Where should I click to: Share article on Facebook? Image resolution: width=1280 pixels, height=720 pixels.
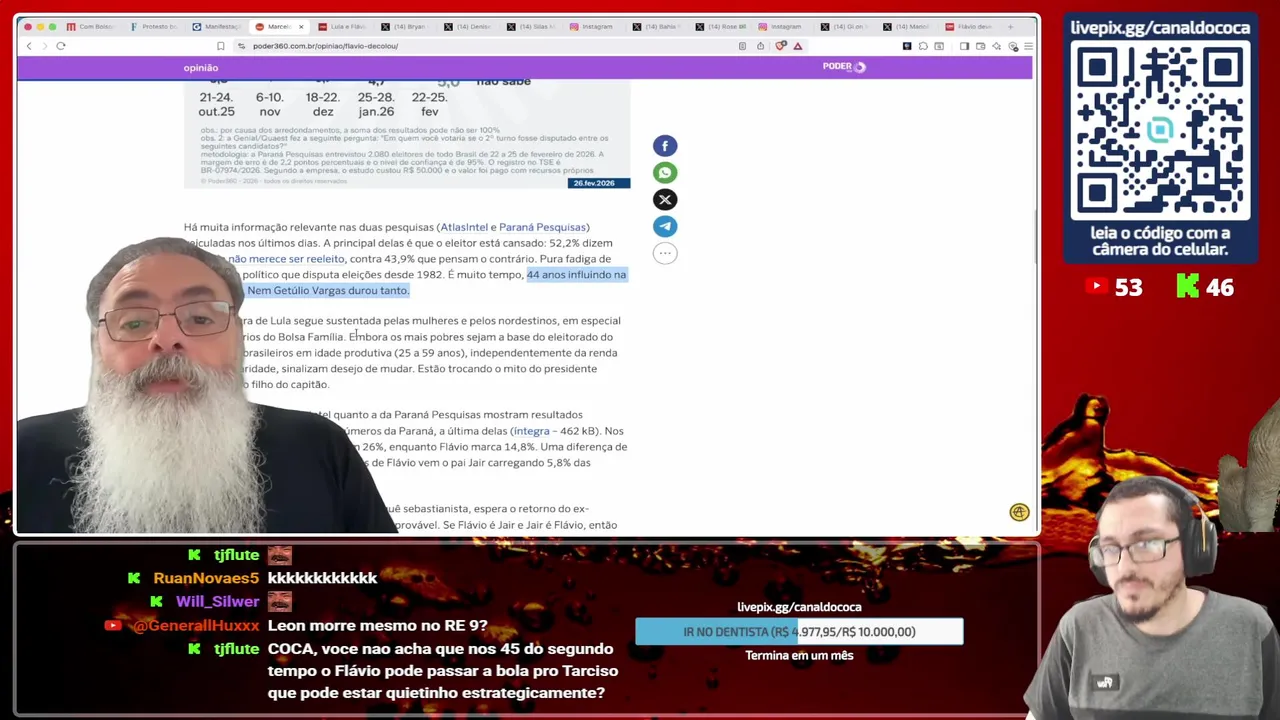point(665,146)
